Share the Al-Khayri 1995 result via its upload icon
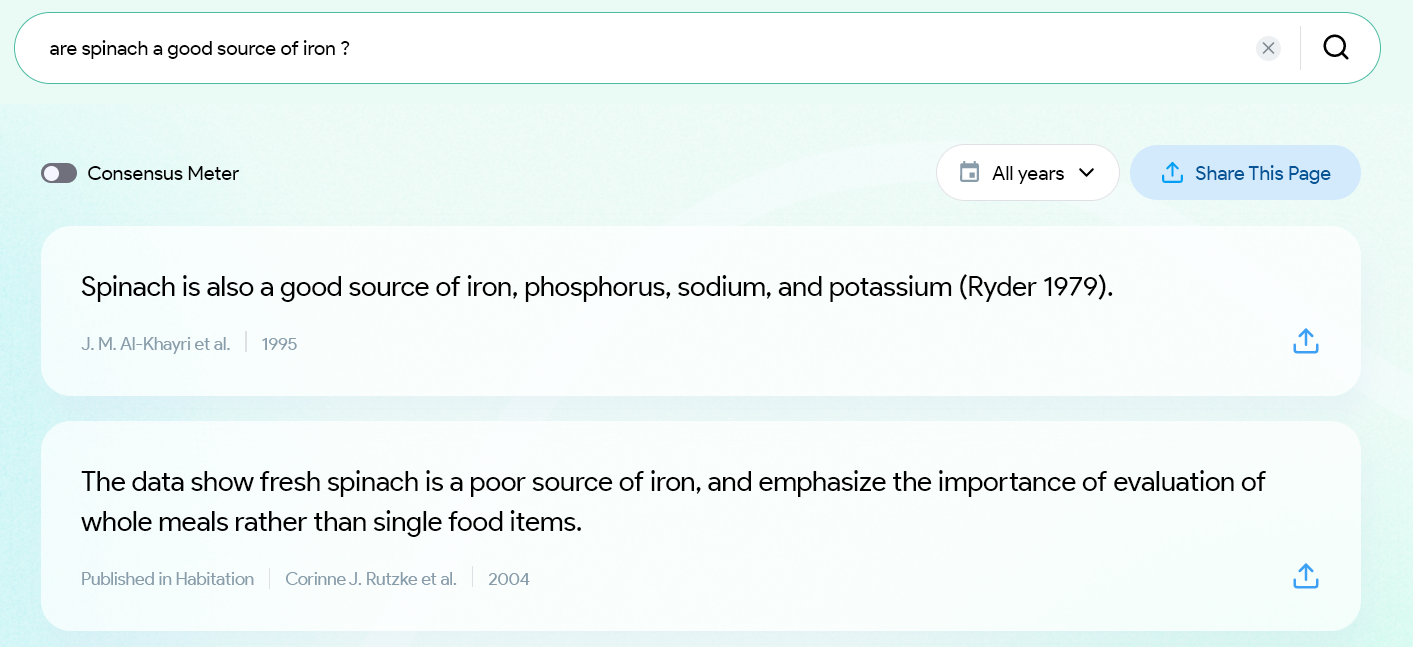This screenshot has height=647, width=1413. [1306, 341]
